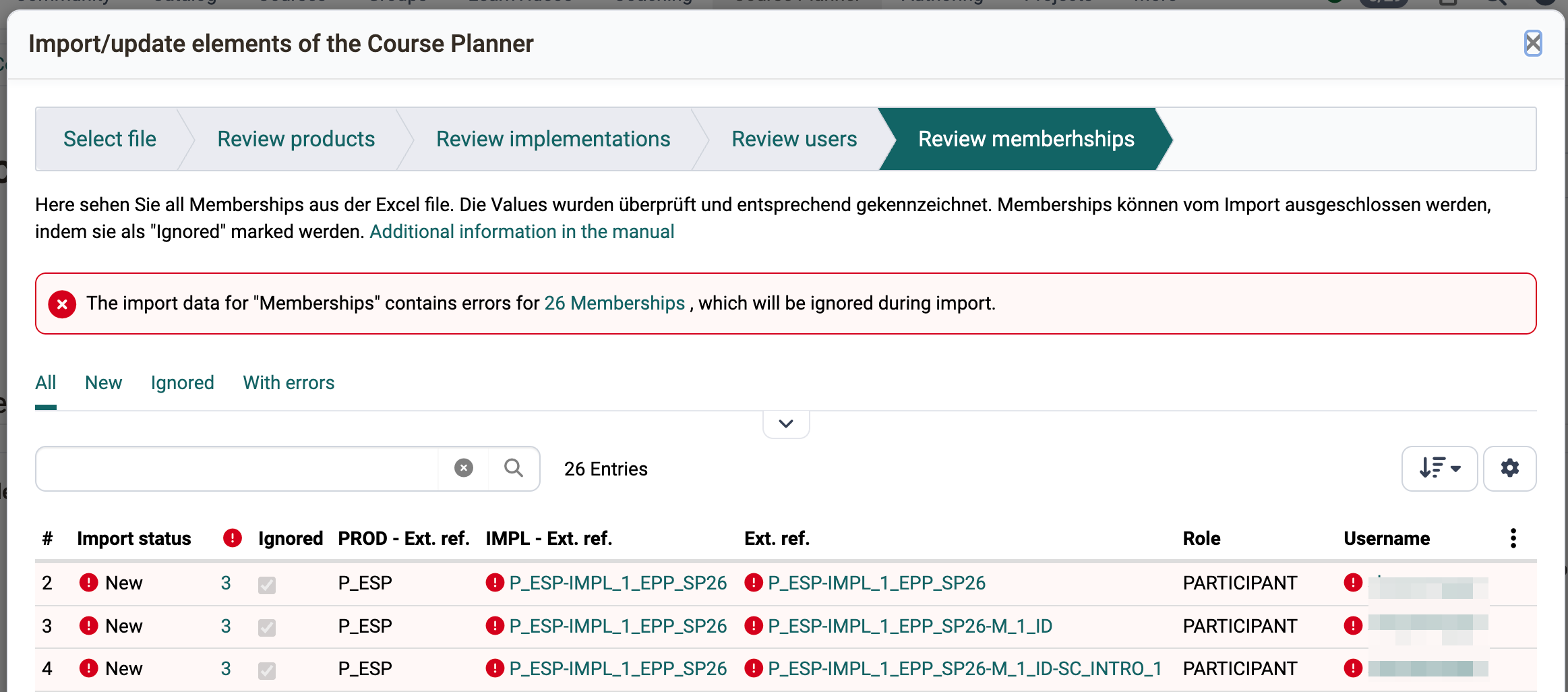Click IMPL error icon in row 2
The height and width of the screenshot is (692, 1568).
click(x=495, y=583)
